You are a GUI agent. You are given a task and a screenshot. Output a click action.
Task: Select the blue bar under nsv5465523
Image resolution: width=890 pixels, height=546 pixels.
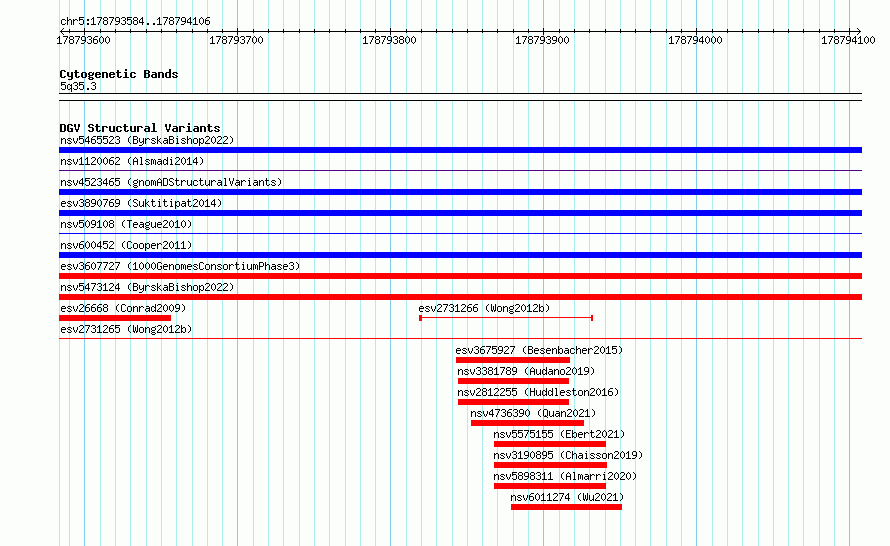point(460,150)
